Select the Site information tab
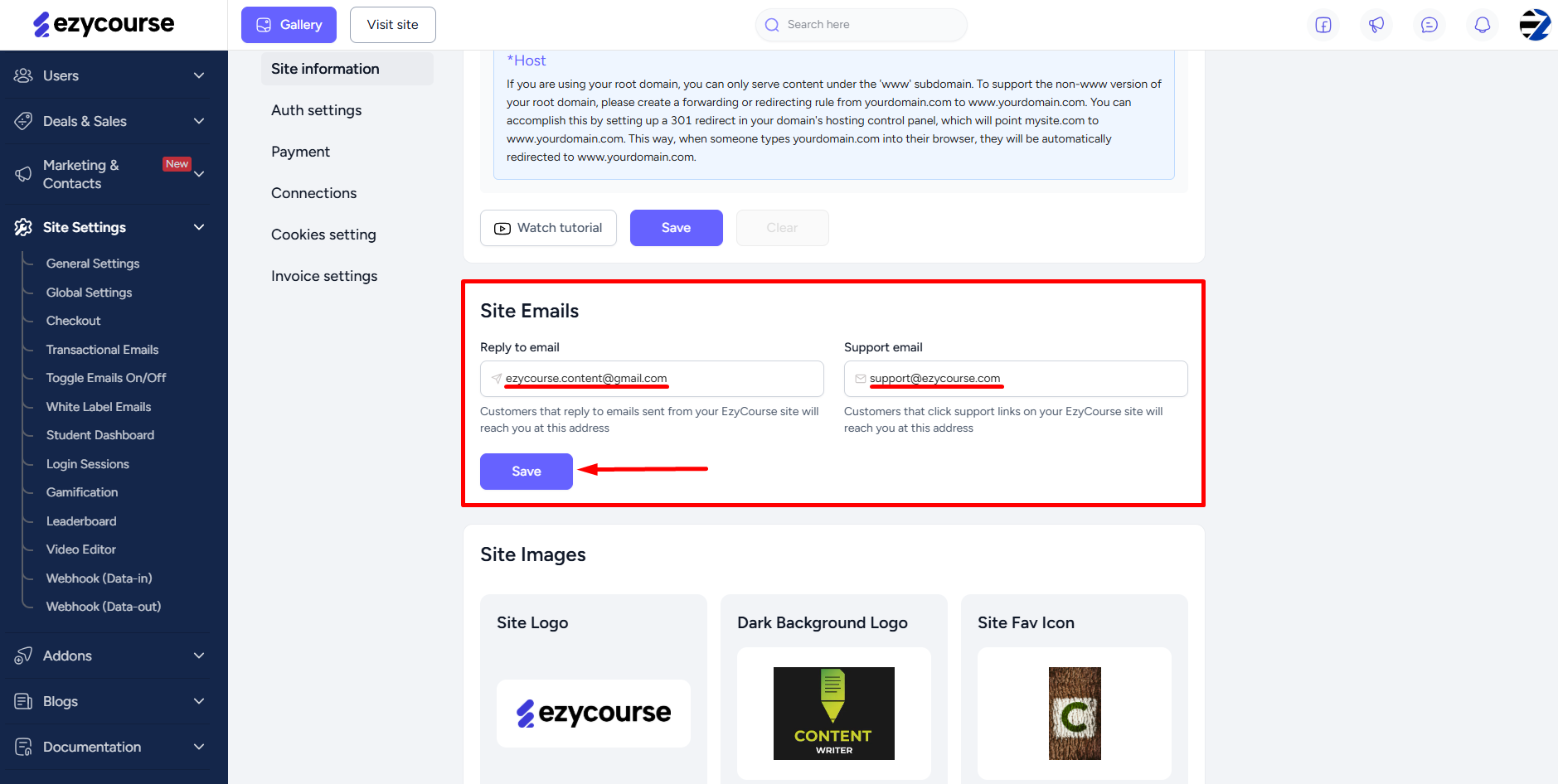Screen dimensions: 1558x784 point(347,69)
